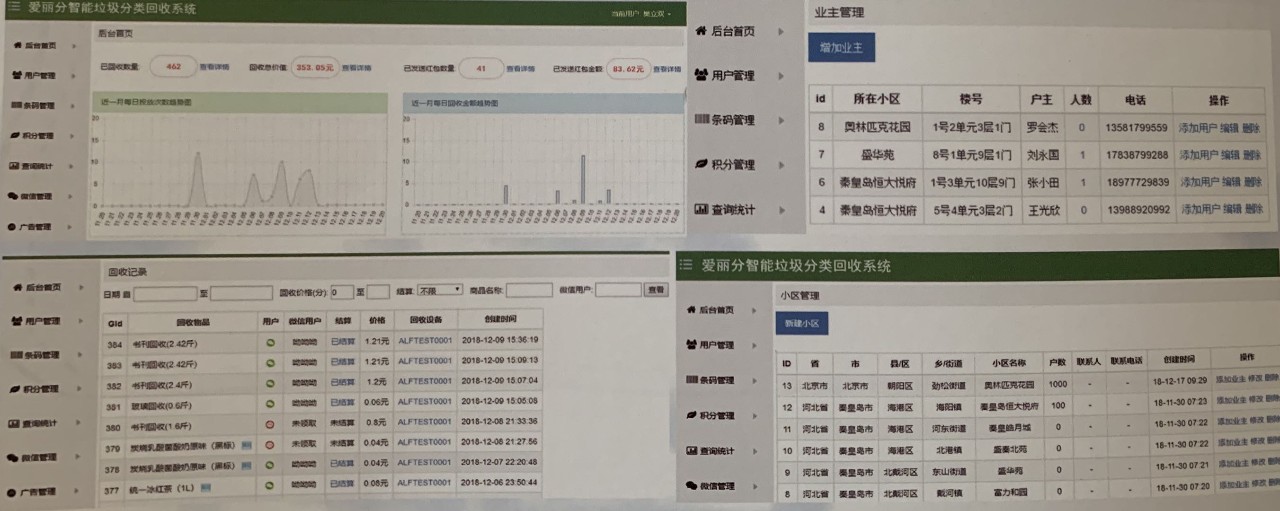Open the 结算 dropdown showing 不限
1280x511 pixels.
(440, 290)
